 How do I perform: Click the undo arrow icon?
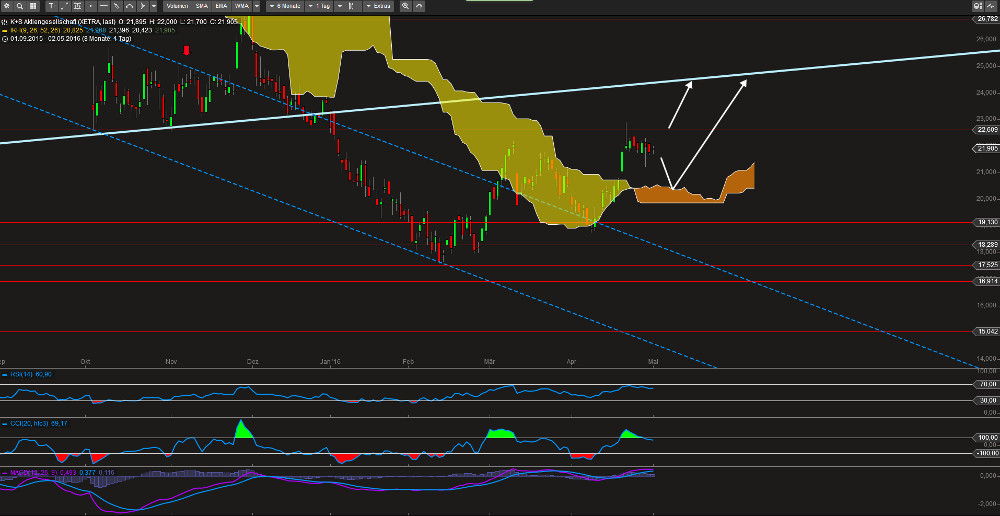(419, 6)
